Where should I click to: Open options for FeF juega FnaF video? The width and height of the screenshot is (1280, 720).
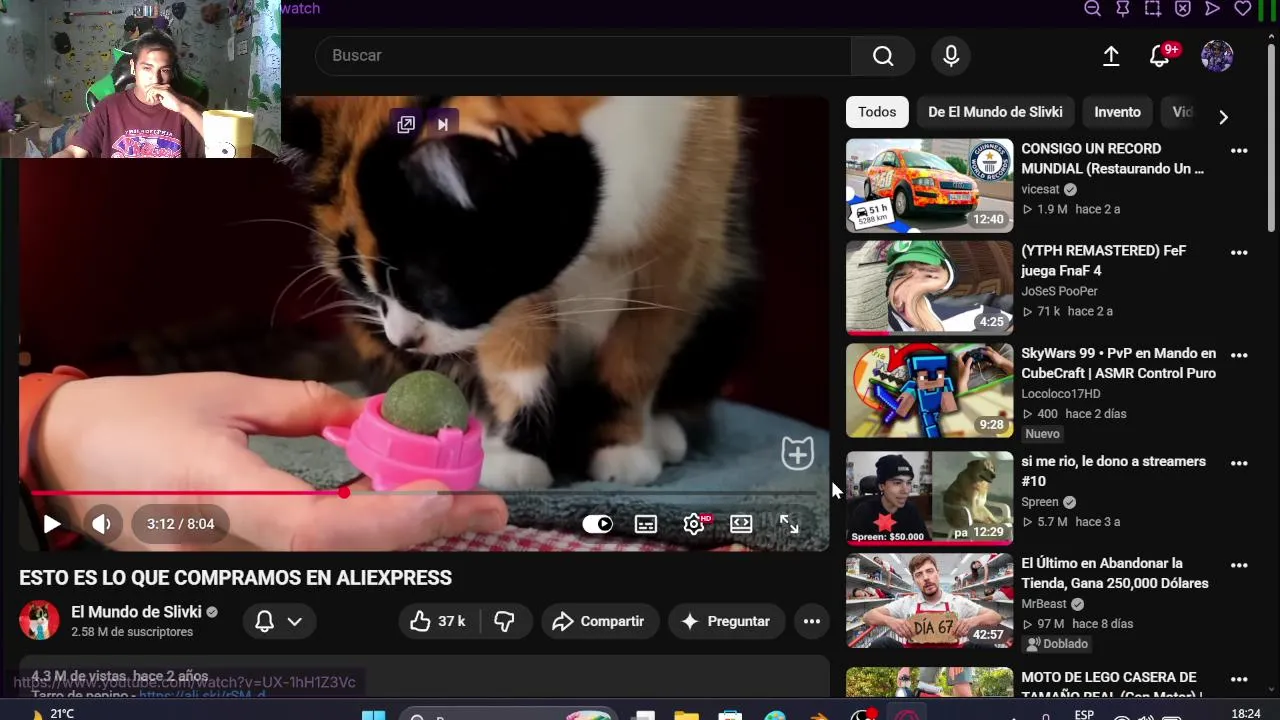point(1239,253)
